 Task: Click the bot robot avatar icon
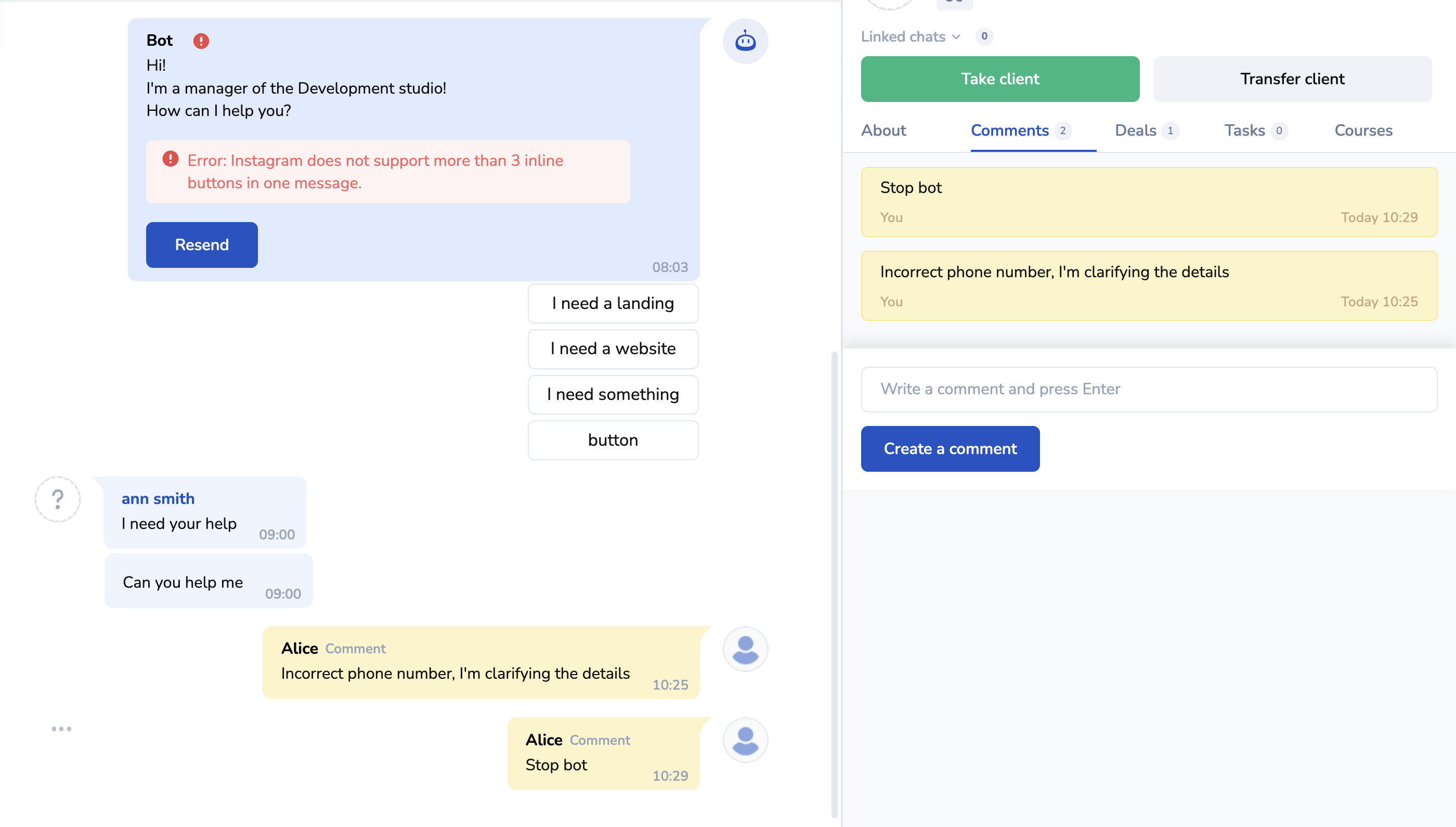click(x=745, y=42)
